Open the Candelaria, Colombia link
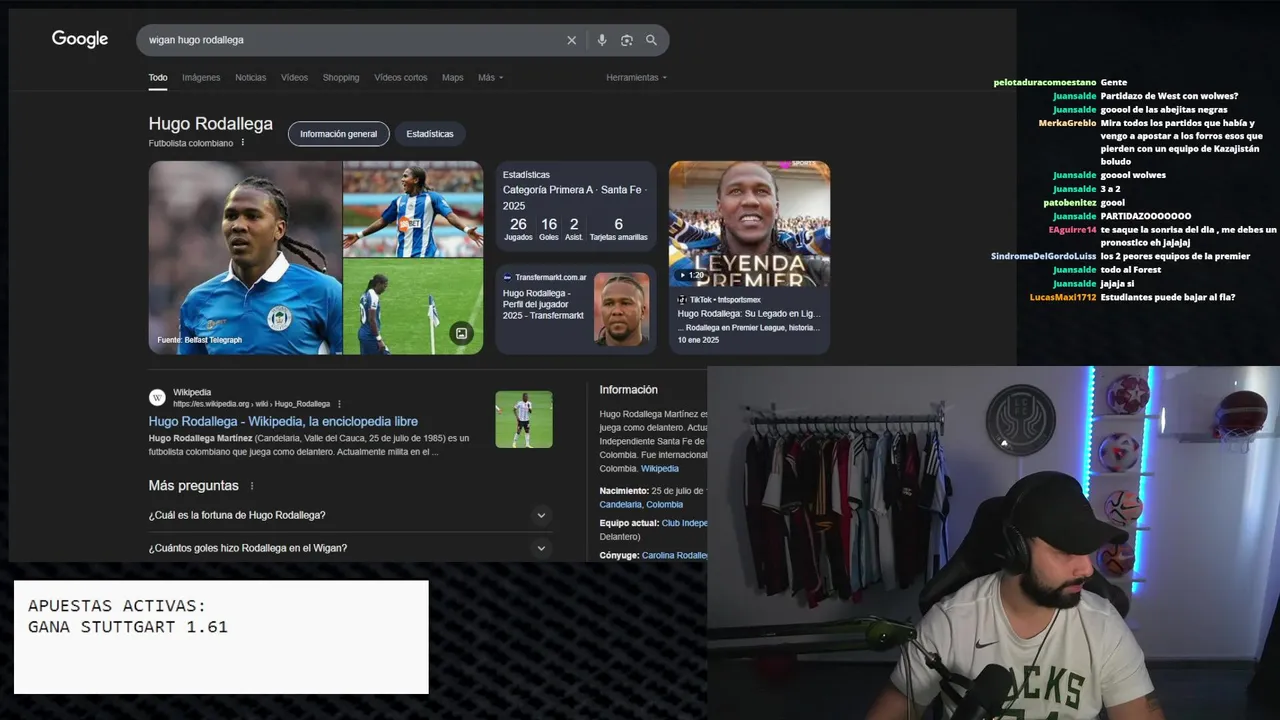The image size is (1280, 720). click(x=641, y=505)
